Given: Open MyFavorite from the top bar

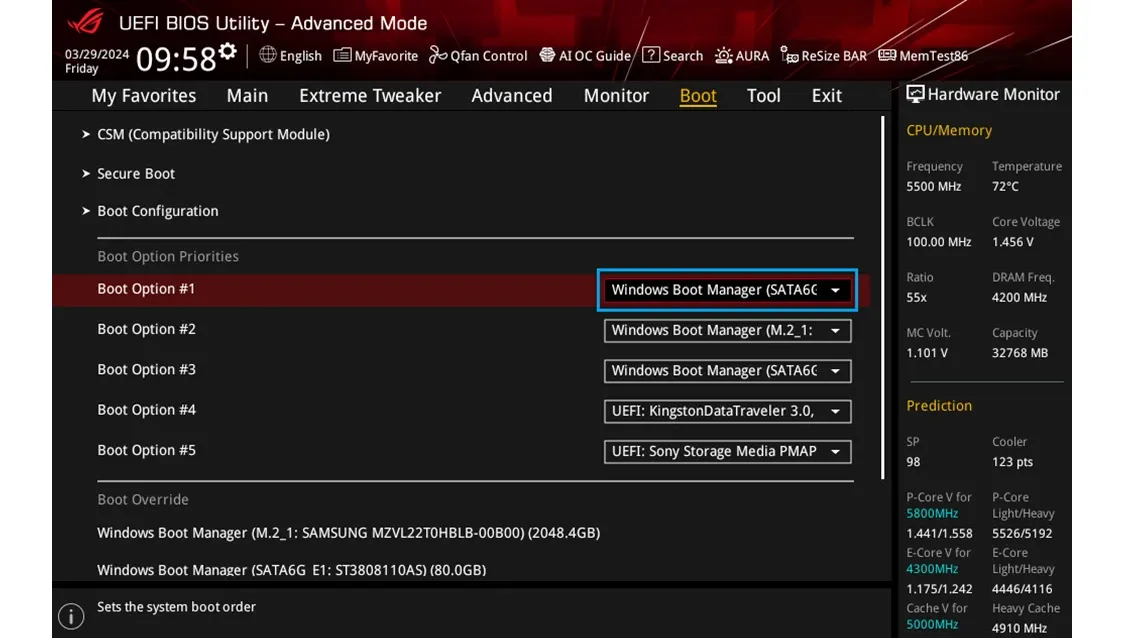Looking at the screenshot, I should click(386, 56).
